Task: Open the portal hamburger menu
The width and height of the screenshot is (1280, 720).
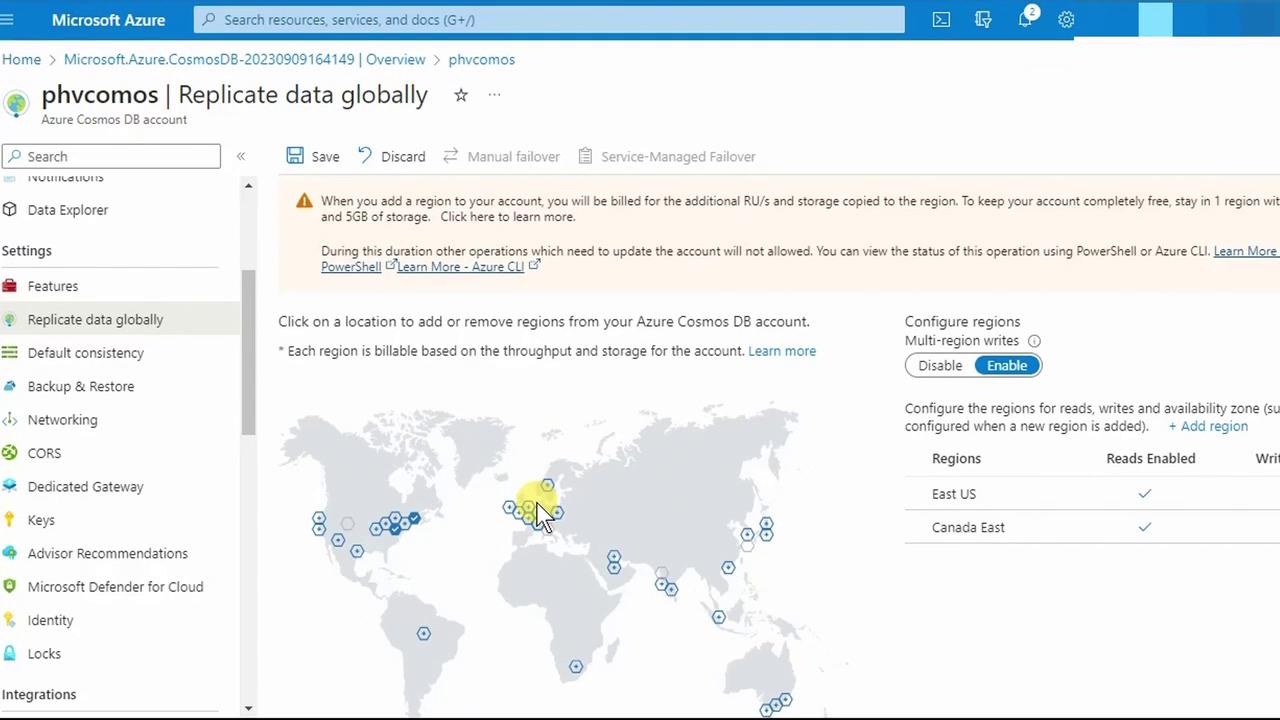Action: 8,19
